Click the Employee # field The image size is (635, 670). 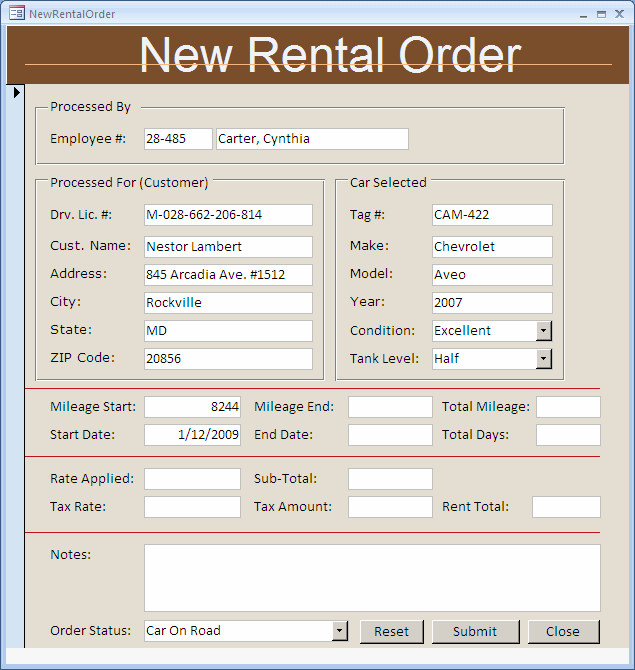tap(178, 139)
